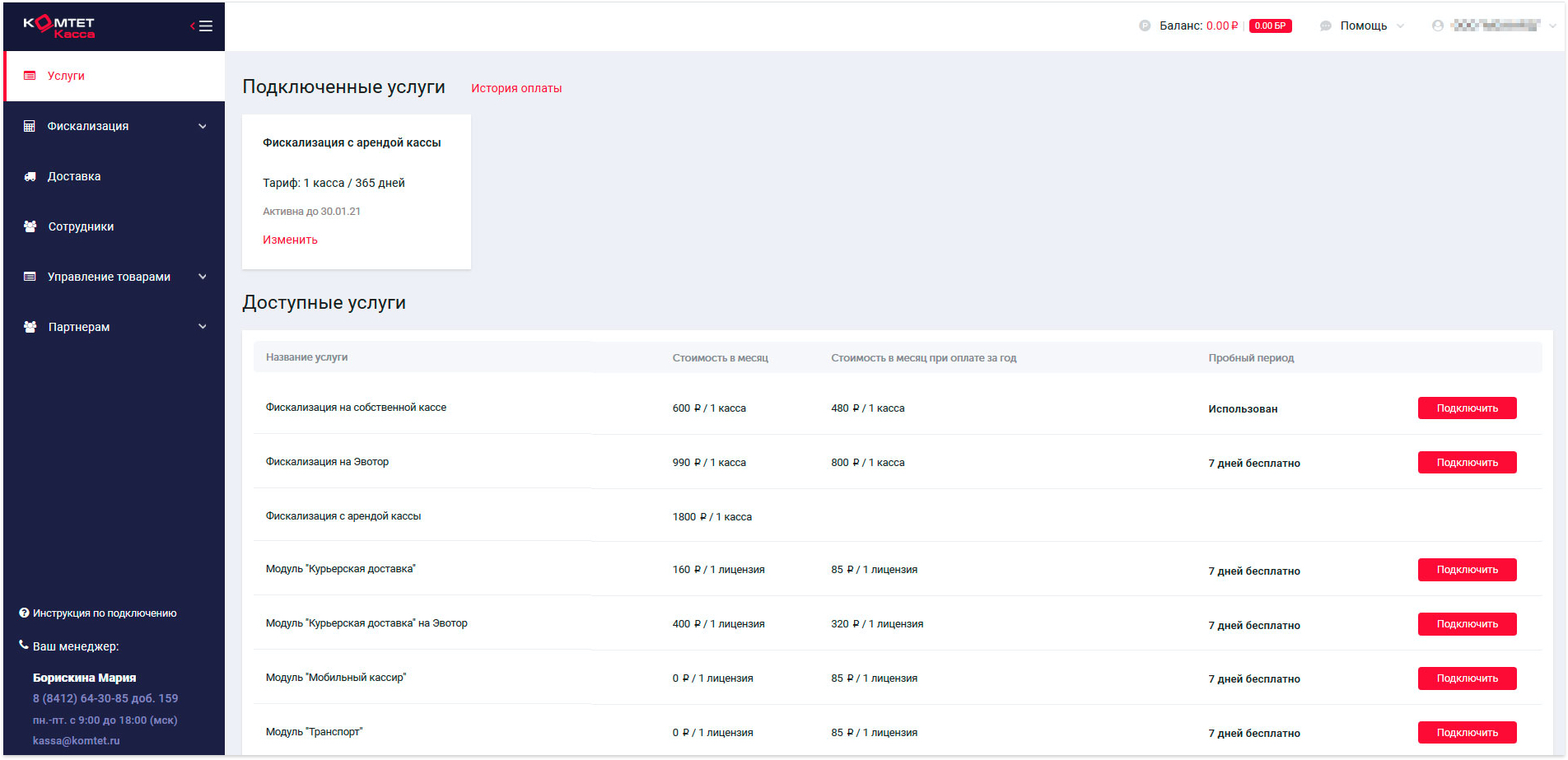Connect Модуль Курьерская доставка

coord(1467,570)
